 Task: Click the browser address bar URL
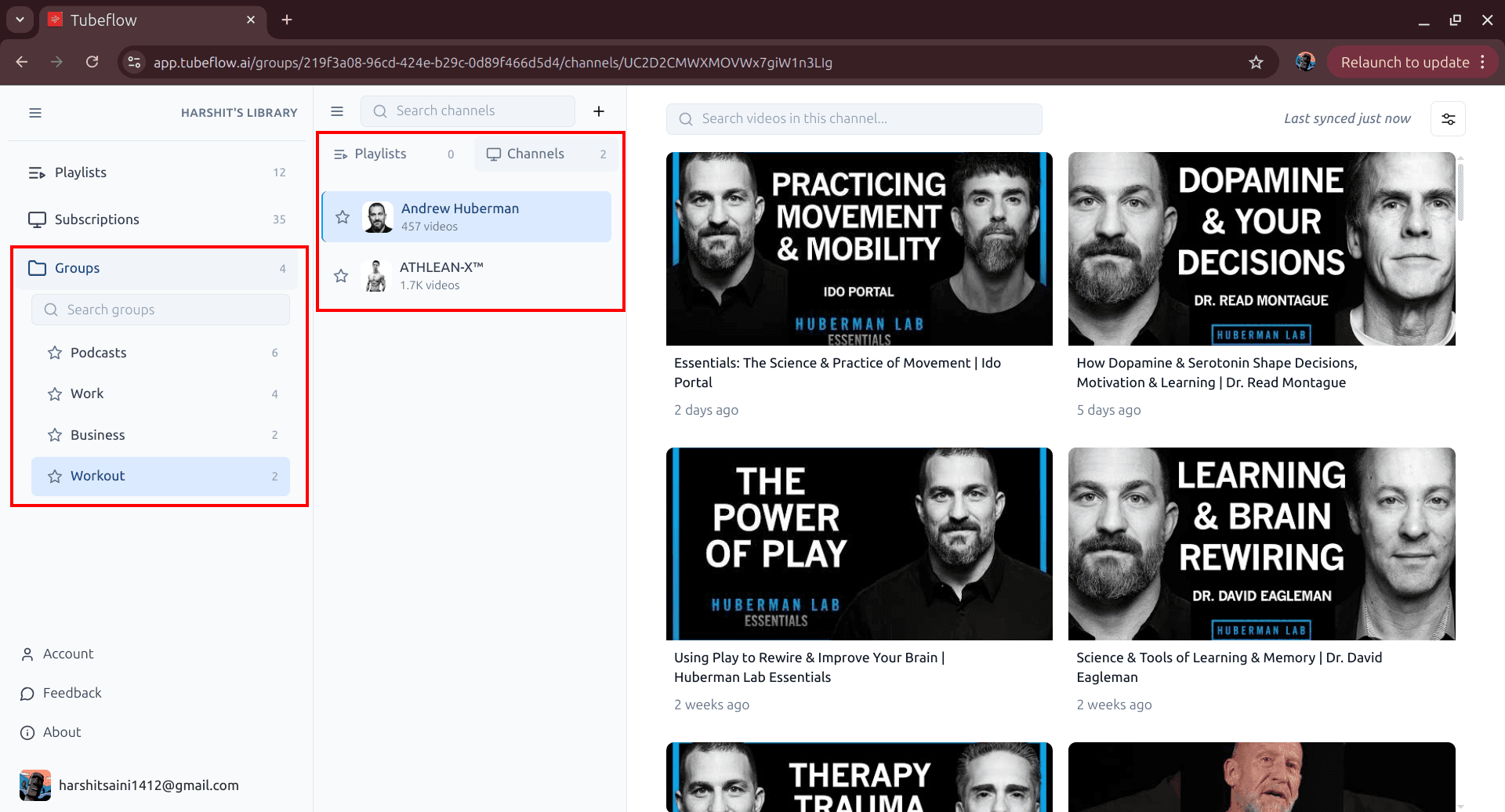492,63
